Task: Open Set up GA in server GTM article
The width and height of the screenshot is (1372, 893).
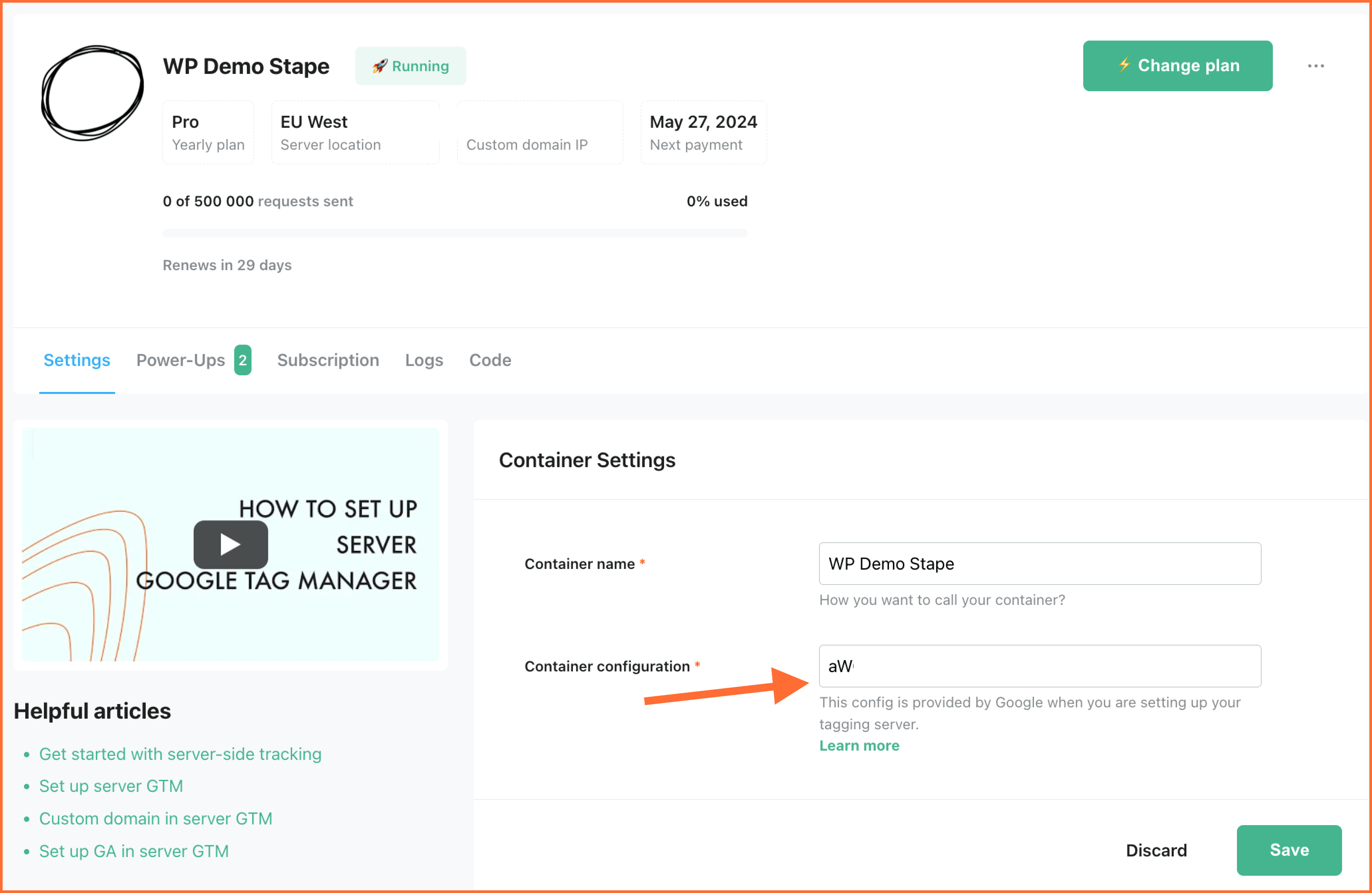Action: (x=134, y=851)
